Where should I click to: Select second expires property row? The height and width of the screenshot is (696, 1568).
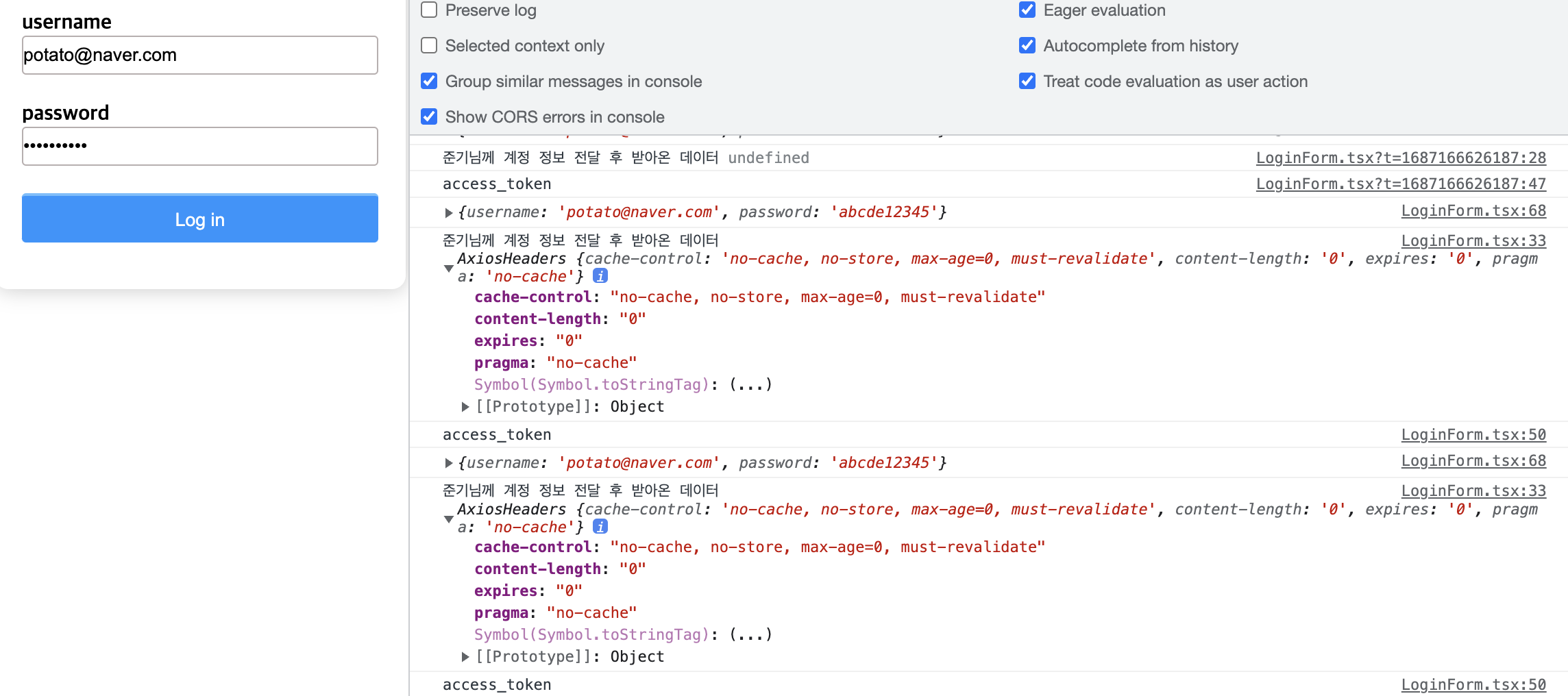528,591
